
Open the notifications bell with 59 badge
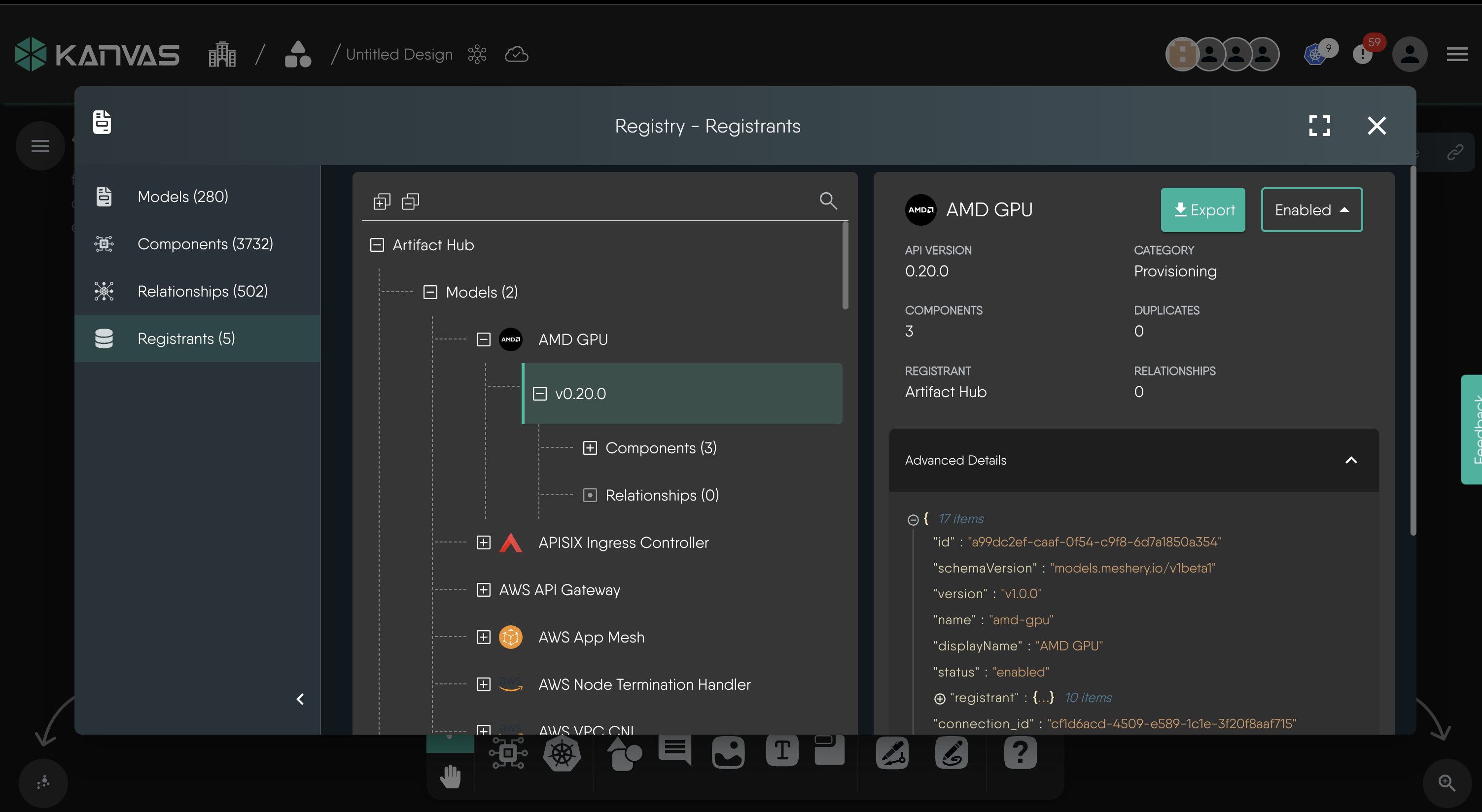(x=1363, y=54)
